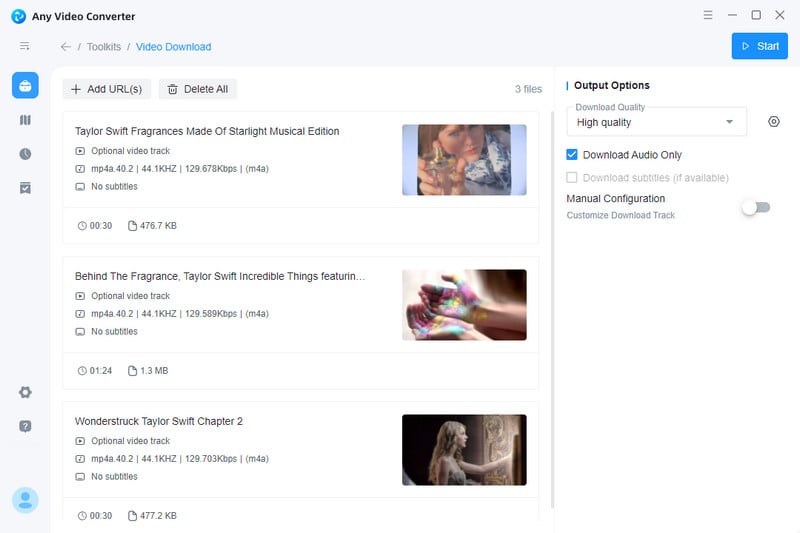Image resolution: width=800 pixels, height=533 pixels.
Task: Click Customize Download Track label
Action: point(620,215)
